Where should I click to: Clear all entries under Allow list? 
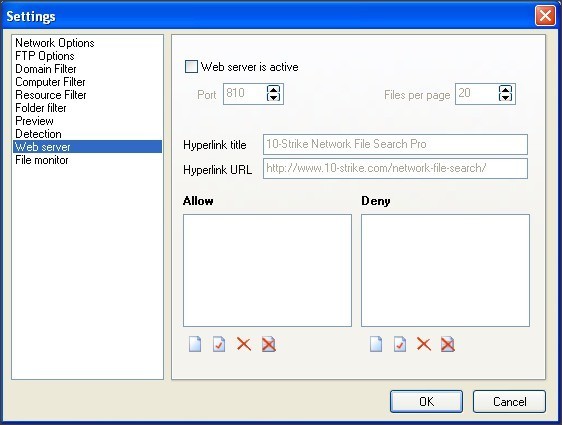pos(268,344)
